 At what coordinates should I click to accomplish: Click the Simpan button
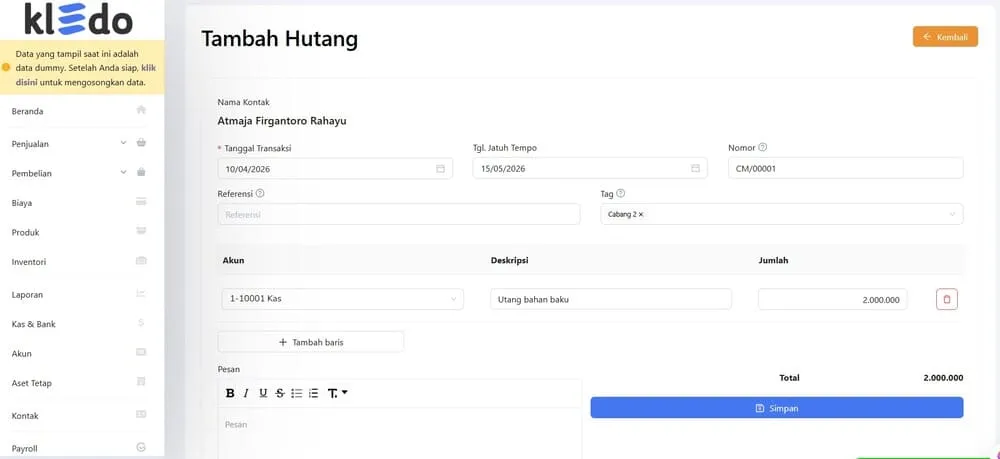pos(777,408)
